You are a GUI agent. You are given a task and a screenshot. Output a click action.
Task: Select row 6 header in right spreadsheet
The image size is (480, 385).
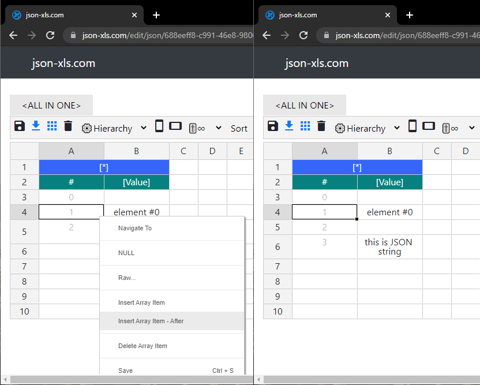tap(278, 247)
